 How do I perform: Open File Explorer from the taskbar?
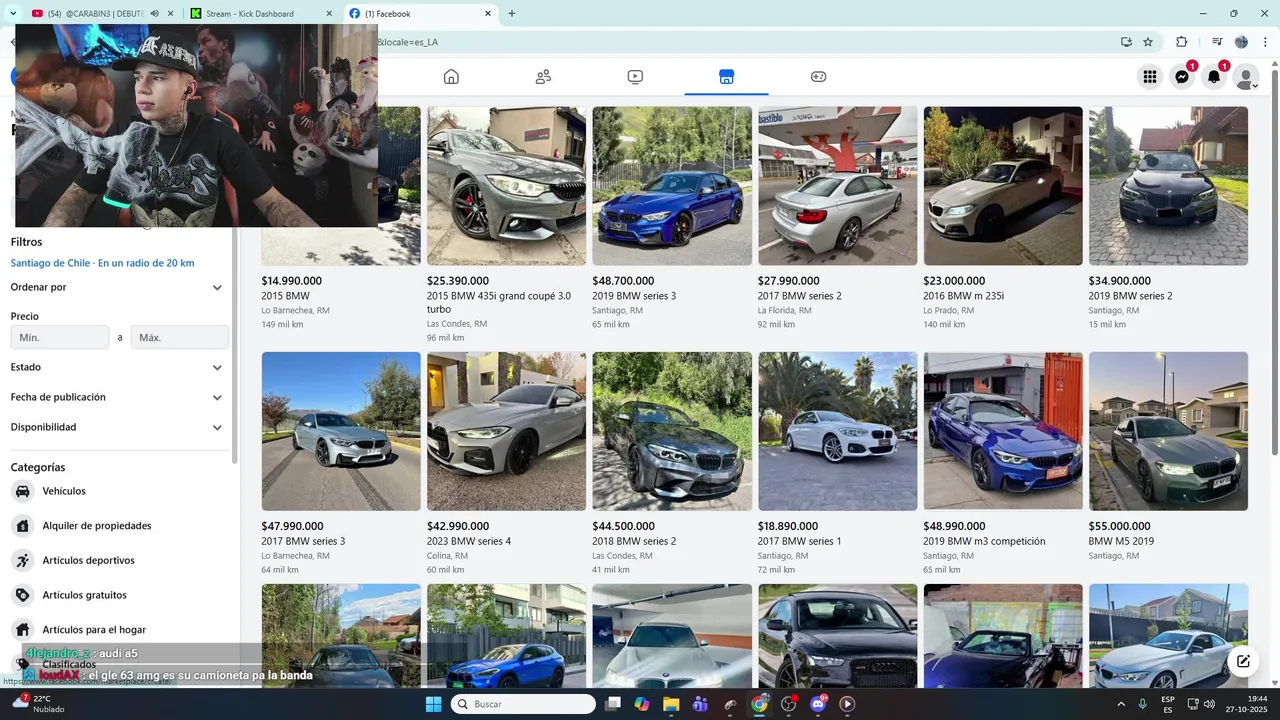671,704
